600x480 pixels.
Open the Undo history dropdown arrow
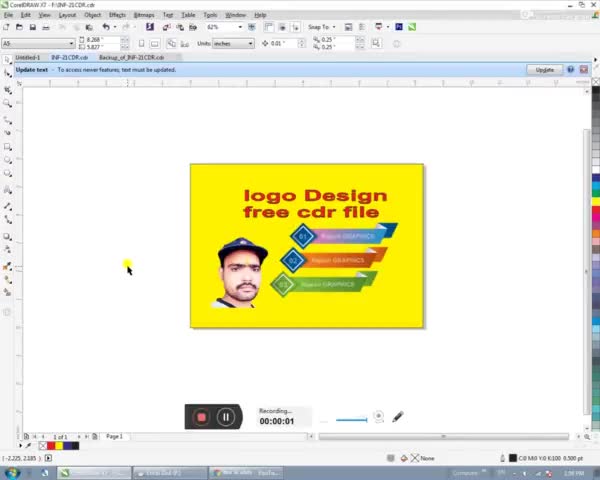[x=115, y=27]
